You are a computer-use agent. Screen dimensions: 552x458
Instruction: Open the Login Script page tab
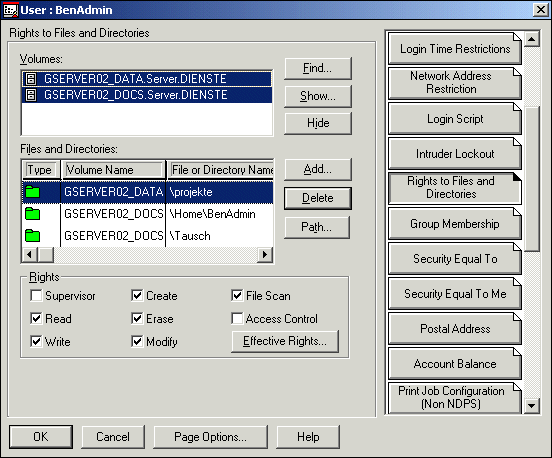pyautogui.click(x=455, y=119)
